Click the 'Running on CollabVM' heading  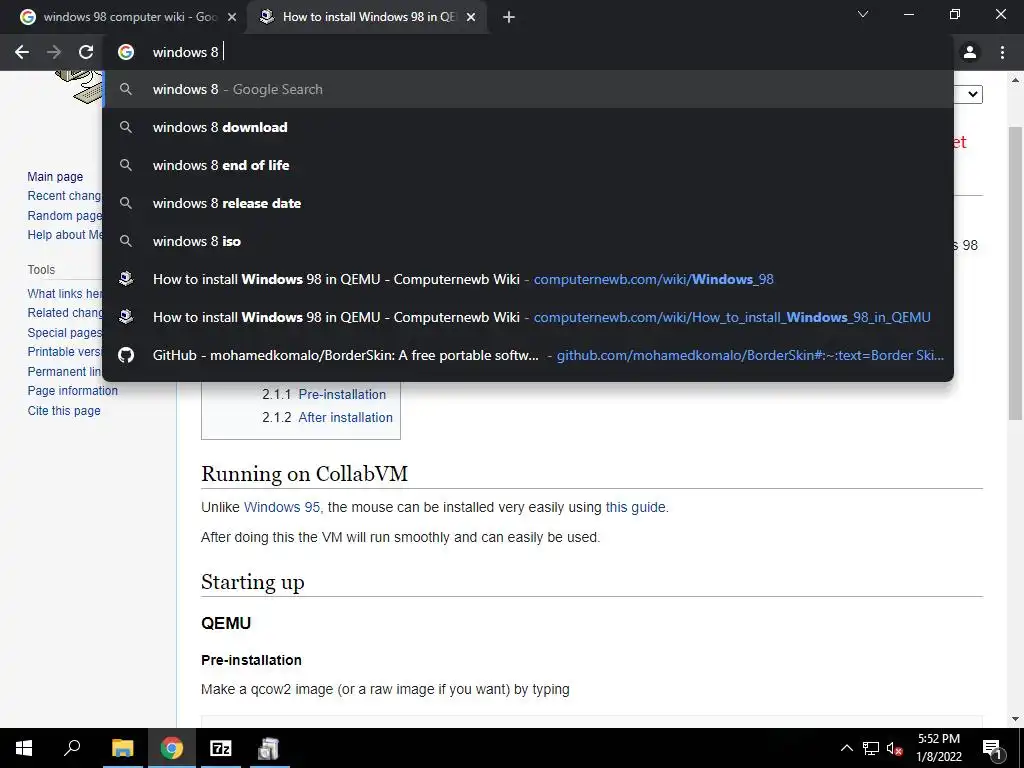click(304, 473)
